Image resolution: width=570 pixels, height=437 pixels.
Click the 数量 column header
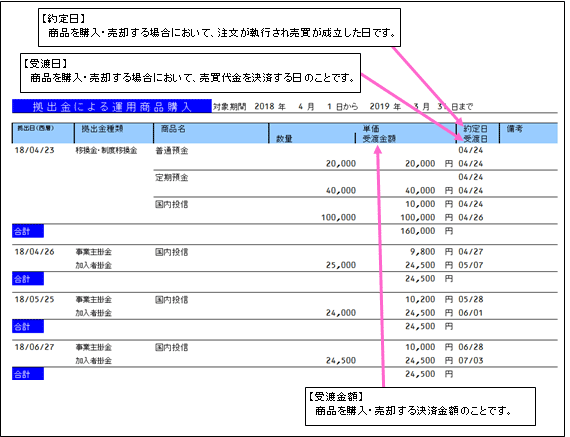click(284, 139)
